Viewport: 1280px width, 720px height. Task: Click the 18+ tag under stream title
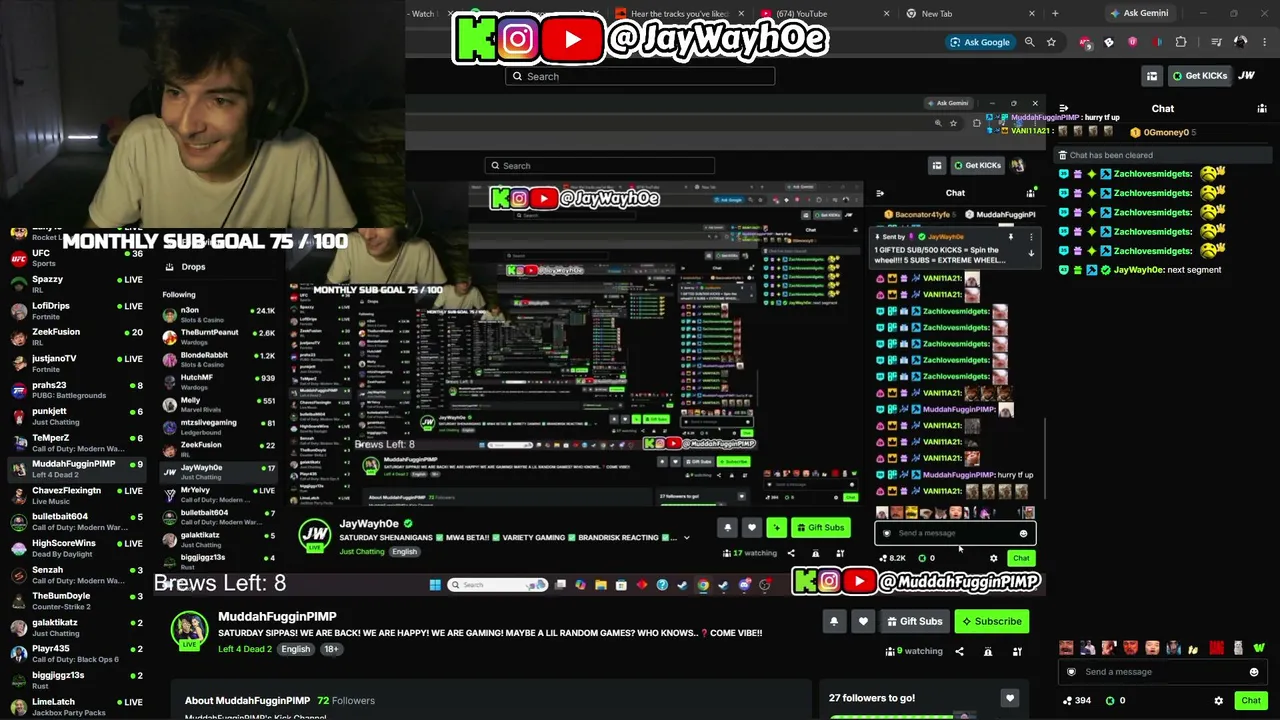(x=331, y=649)
